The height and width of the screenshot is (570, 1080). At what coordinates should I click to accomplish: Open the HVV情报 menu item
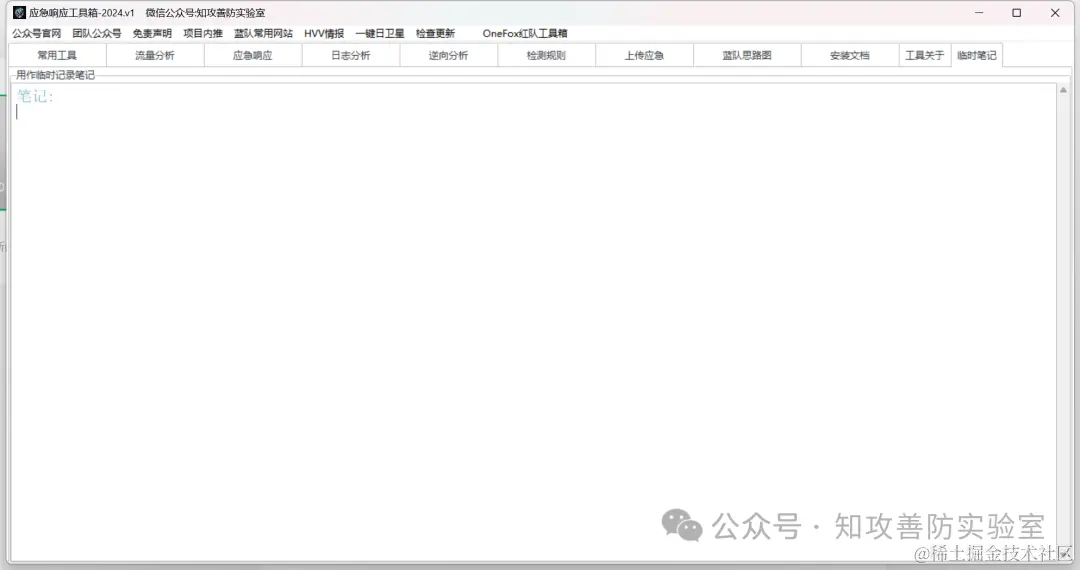point(324,33)
